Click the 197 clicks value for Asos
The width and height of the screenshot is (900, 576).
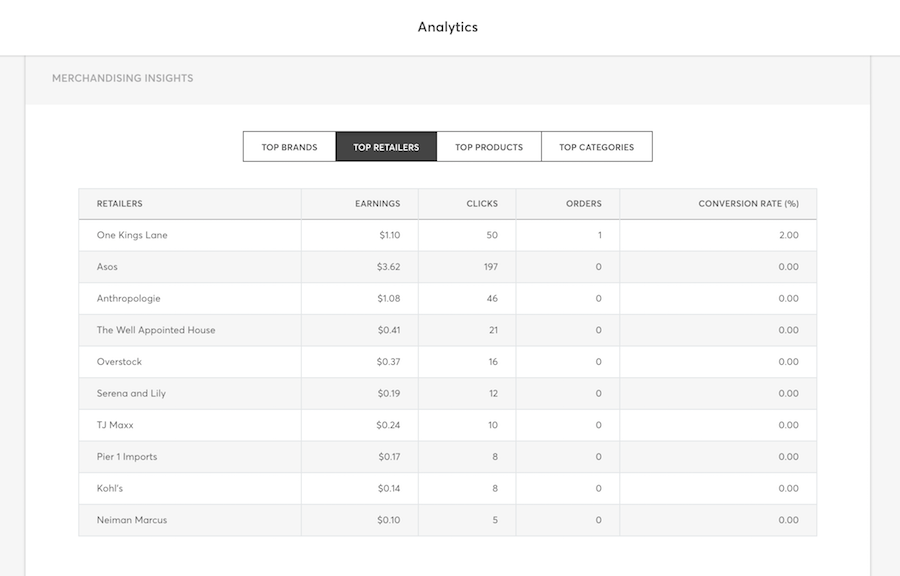pyautogui.click(x=491, y=267)
